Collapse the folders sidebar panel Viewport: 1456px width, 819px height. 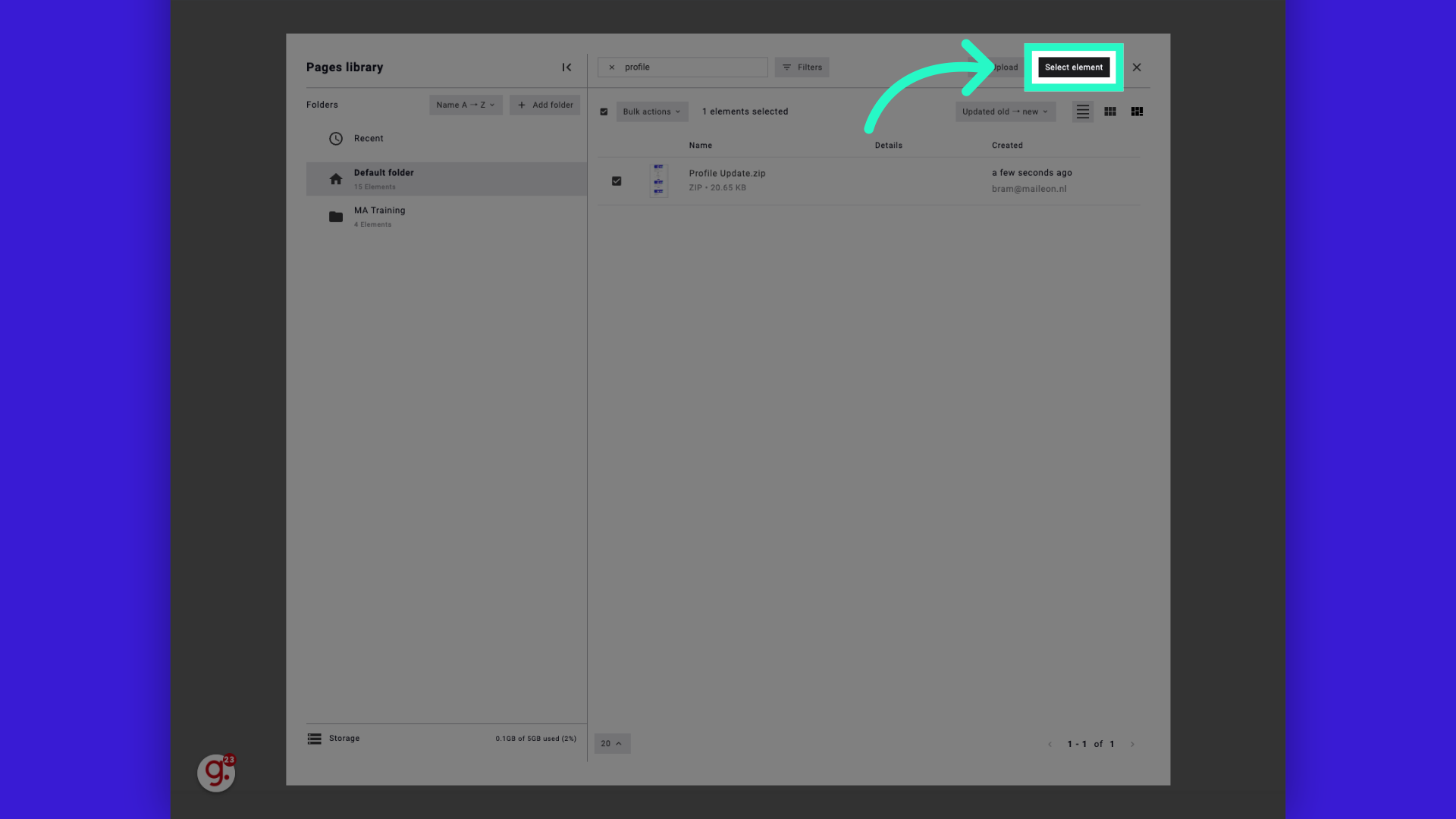tap(566, 67)
